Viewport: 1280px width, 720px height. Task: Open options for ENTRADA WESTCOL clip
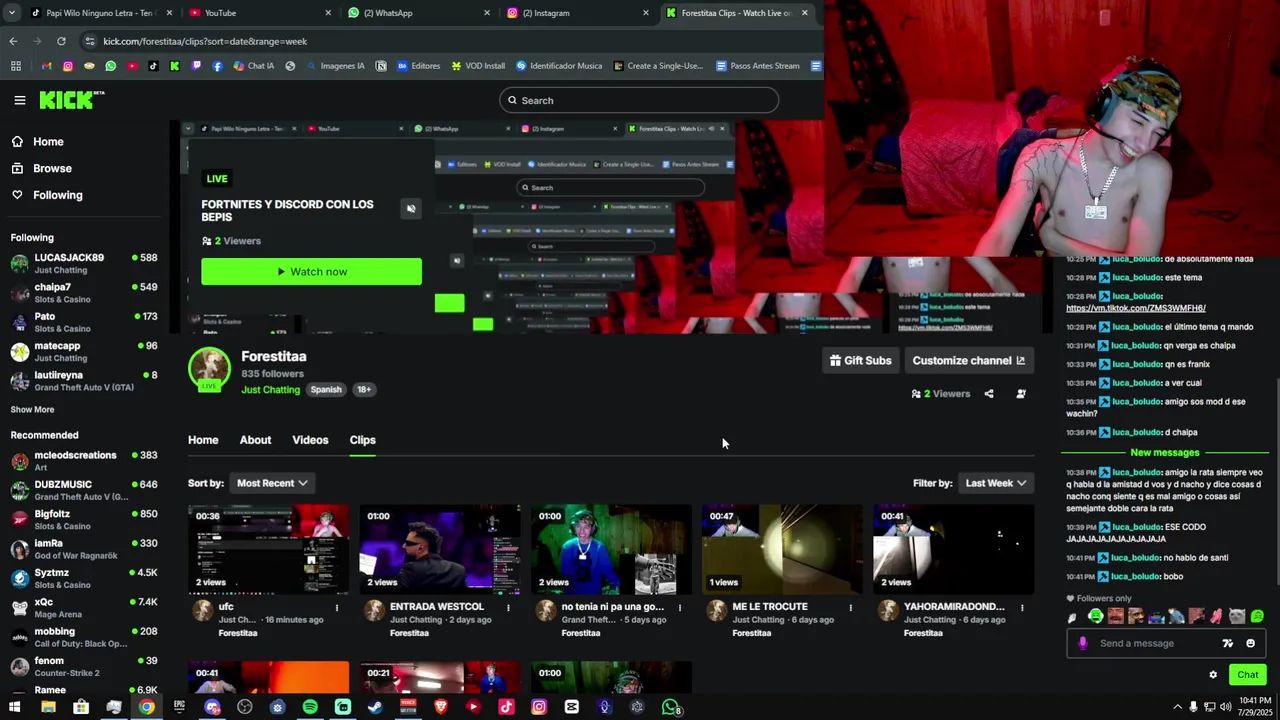pyautogui.click(x=508, y=607)
